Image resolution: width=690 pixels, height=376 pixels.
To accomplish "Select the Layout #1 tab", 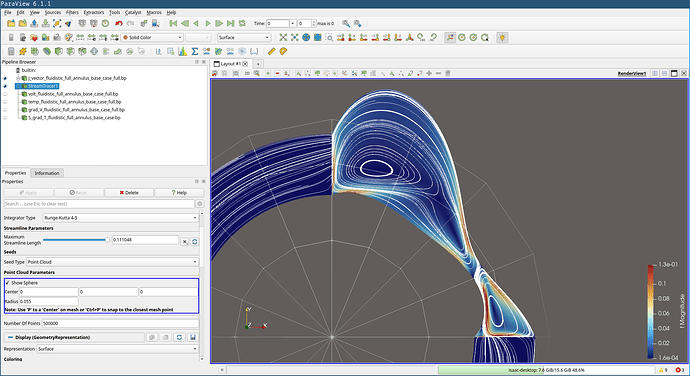I will pyautogui.click(x=231, y=64).
